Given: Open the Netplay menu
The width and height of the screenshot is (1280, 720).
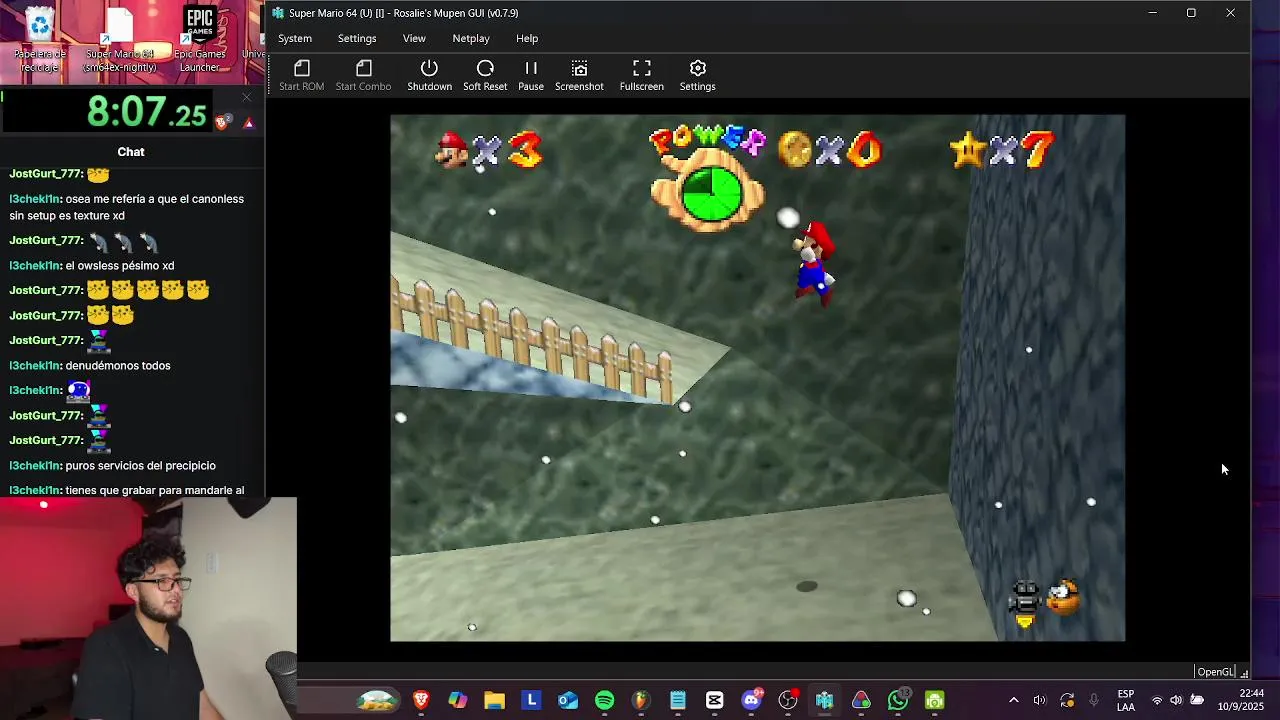Looking at the screenshot, I should coord(471,38).
